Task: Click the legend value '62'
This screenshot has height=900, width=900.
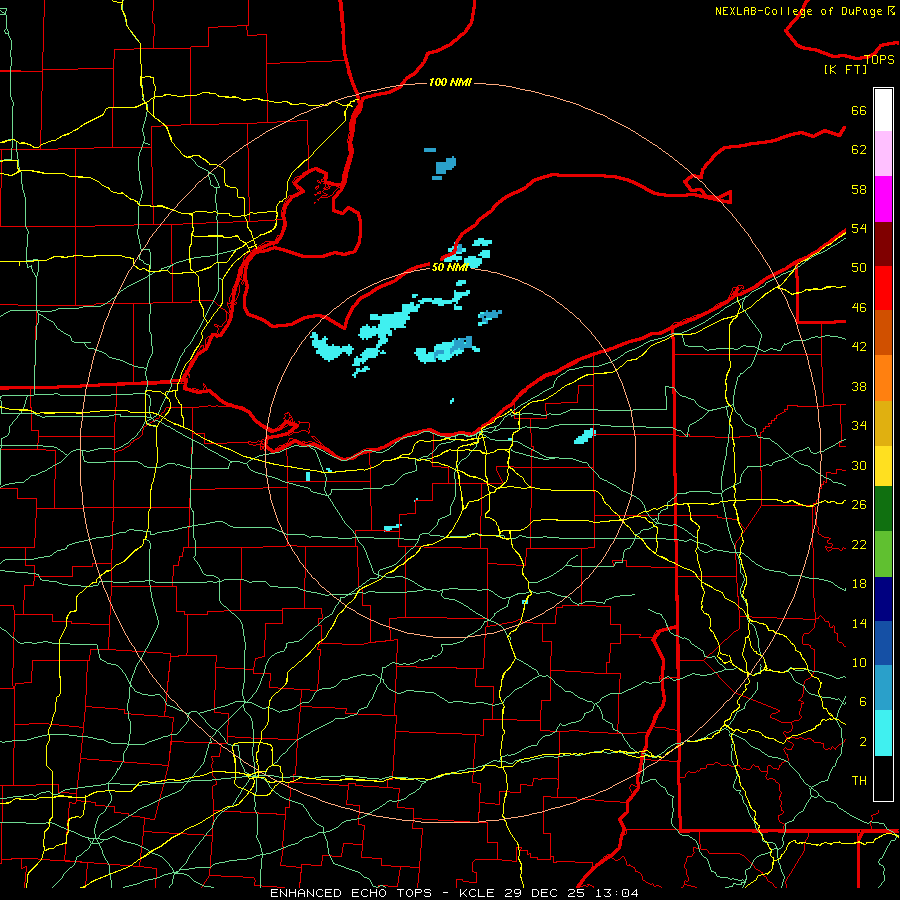Action: (859, 150)
